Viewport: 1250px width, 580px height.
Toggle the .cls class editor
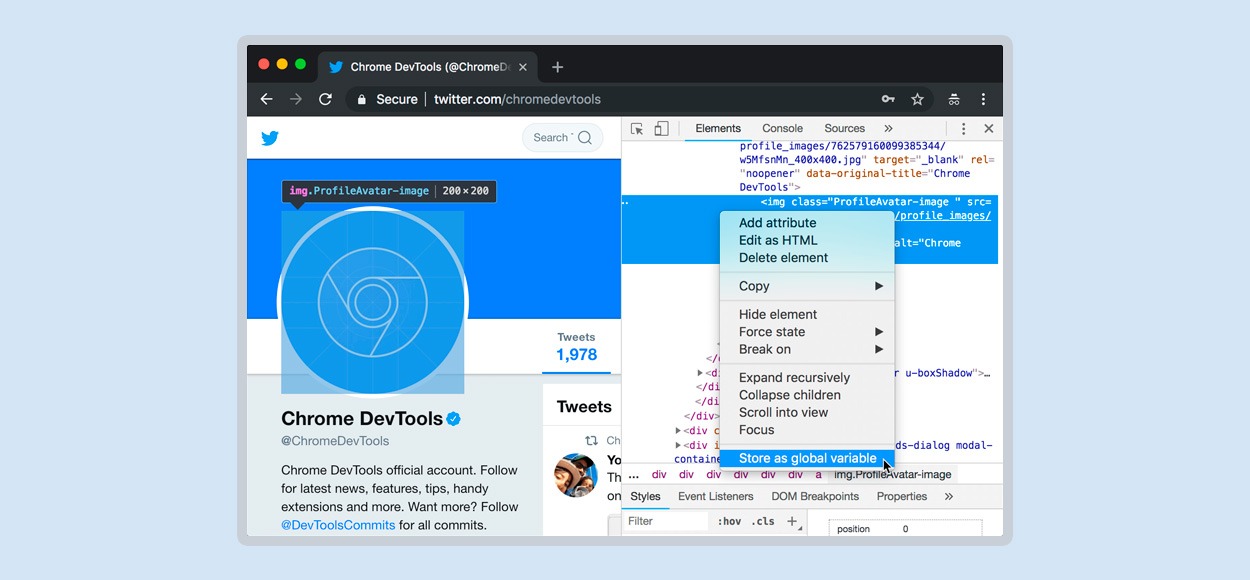tap(763, 521)
